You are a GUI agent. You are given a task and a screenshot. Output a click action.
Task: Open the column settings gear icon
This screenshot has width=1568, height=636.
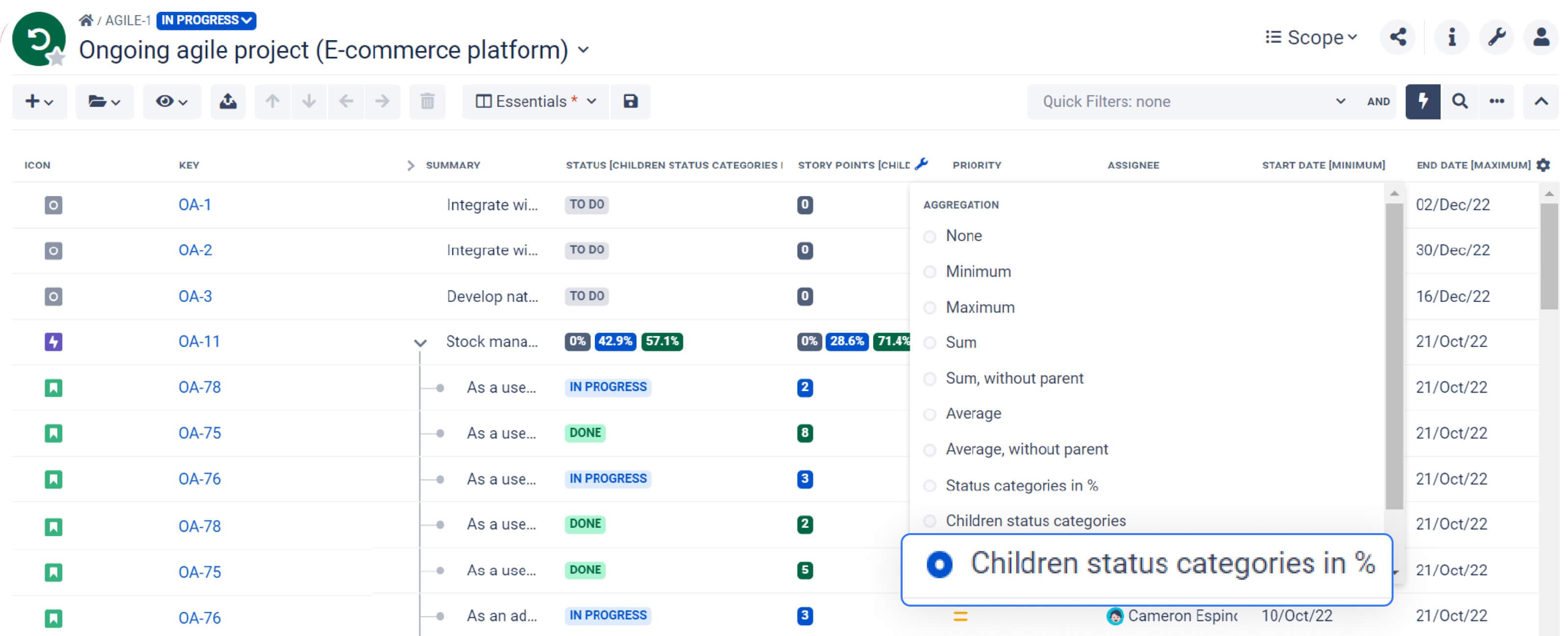(x=1543, y=165)
